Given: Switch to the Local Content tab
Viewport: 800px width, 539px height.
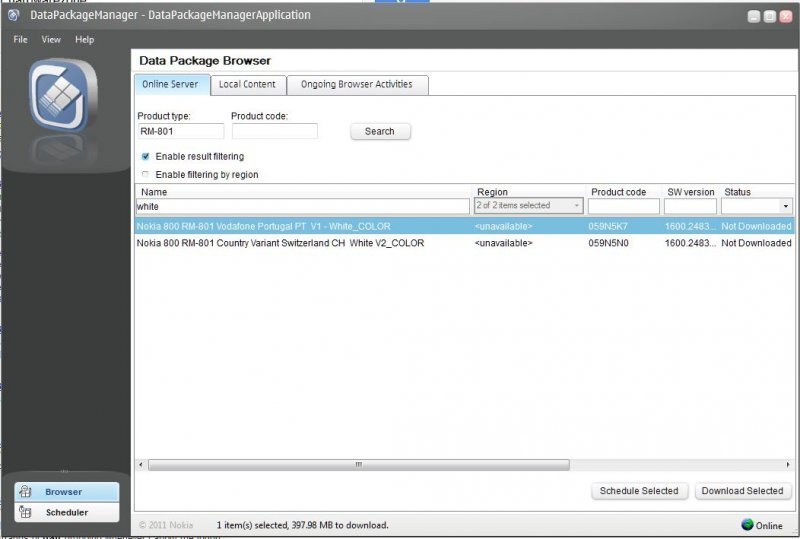Looking at the screenshot, I should click(247, 85).
